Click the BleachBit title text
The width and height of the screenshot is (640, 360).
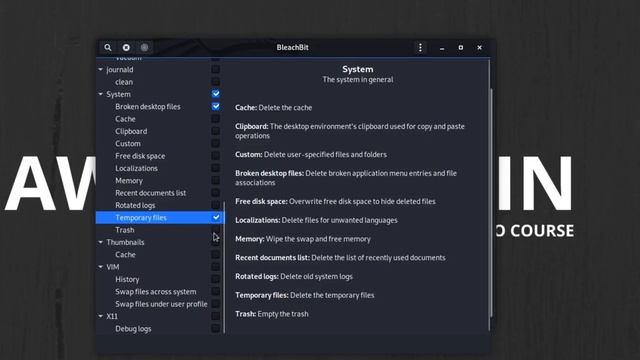(x=292, y=47)
